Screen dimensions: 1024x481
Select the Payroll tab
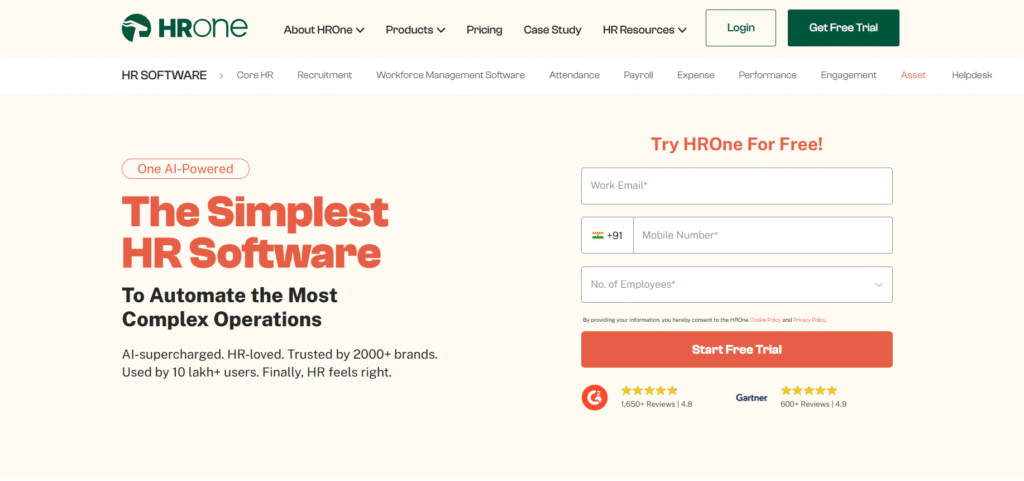point(638,75)
